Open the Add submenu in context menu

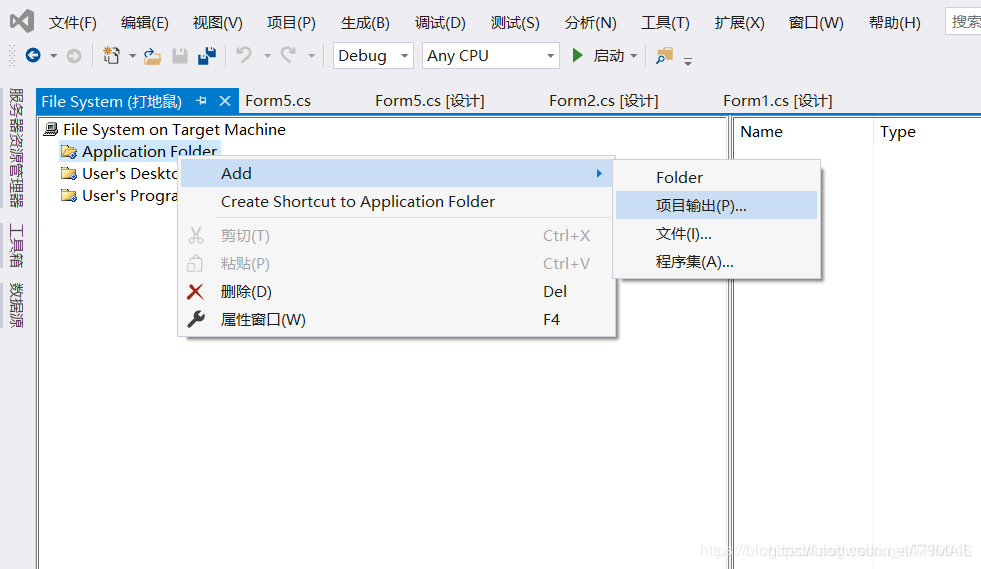[396, 173]
